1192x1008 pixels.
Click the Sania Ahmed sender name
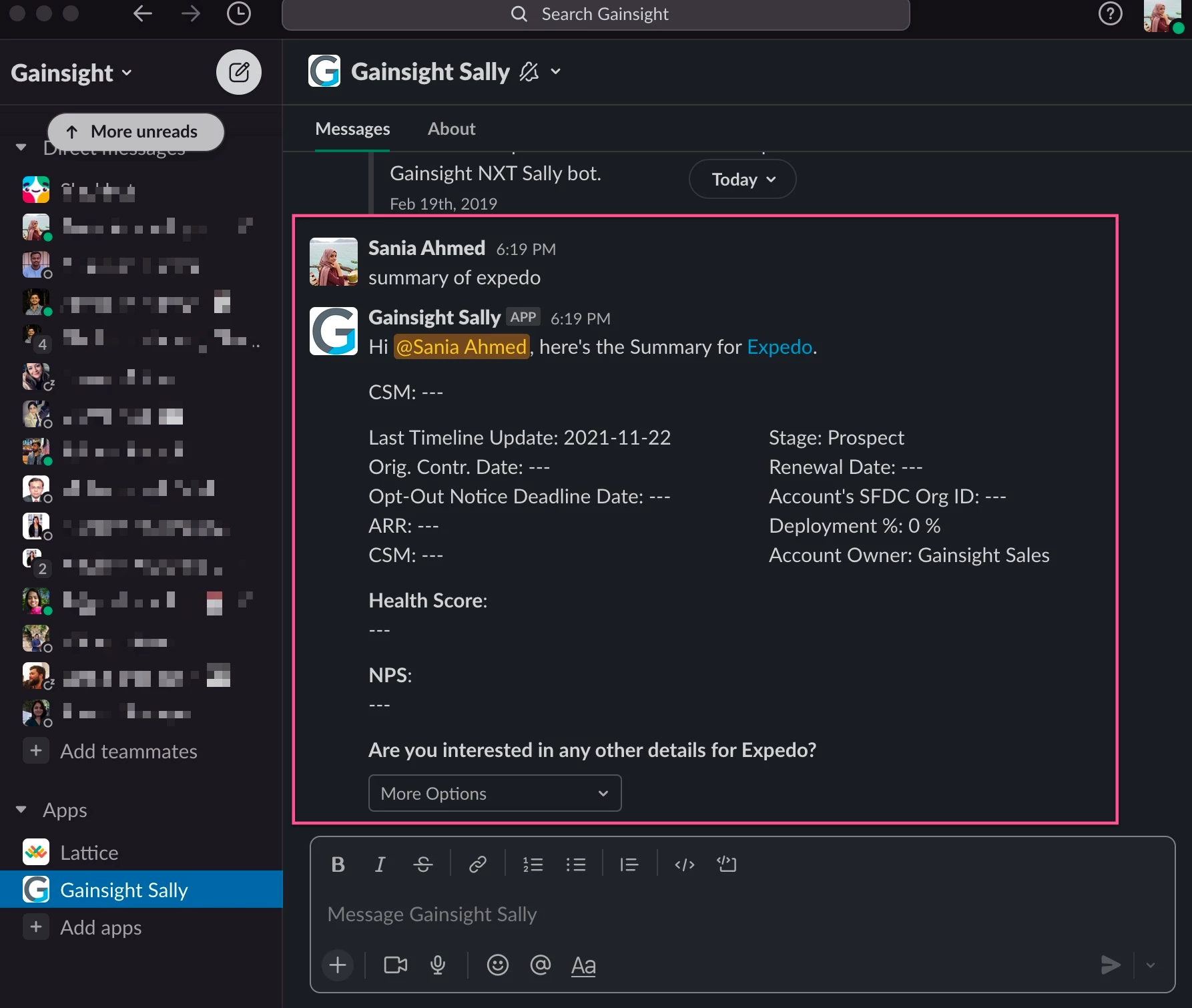(427, 248)
